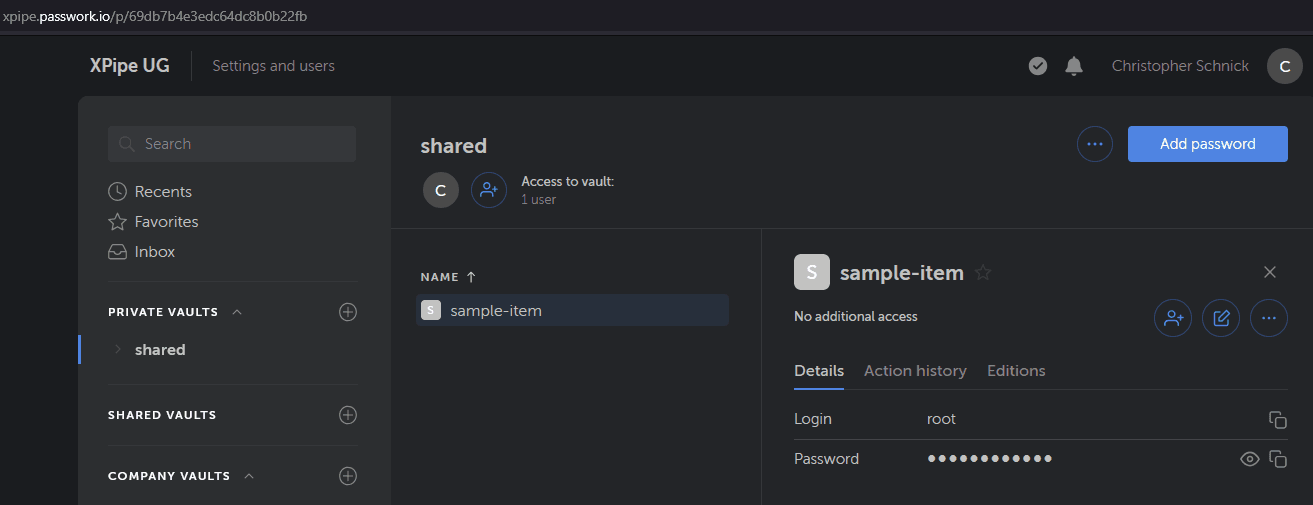The height and width of the screenshot is (505, 1313).
Task: Collapse the Private Vaults section
Action: (x=237, y=312)
